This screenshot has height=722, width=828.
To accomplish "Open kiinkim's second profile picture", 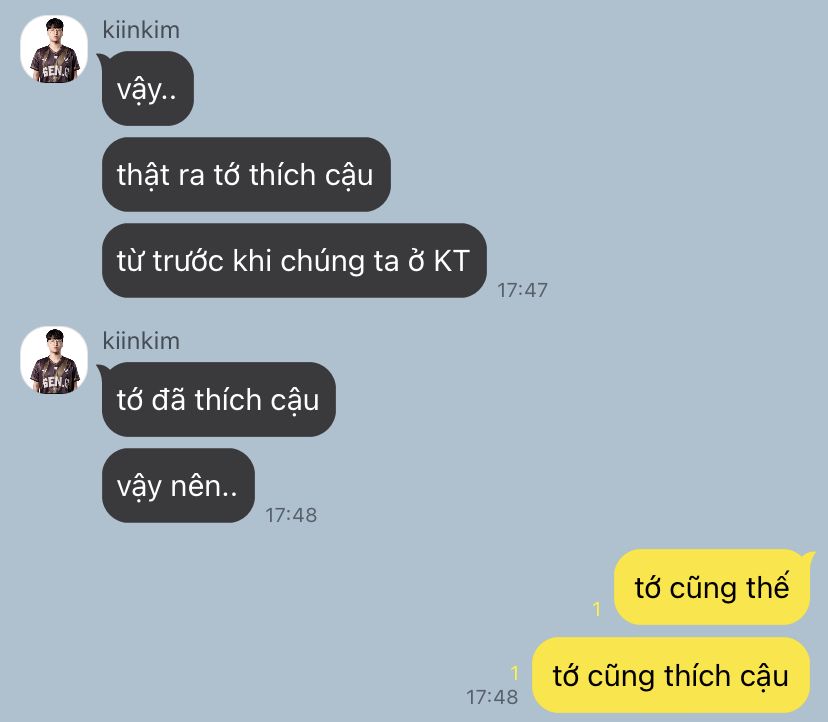I will coord(54,360).
